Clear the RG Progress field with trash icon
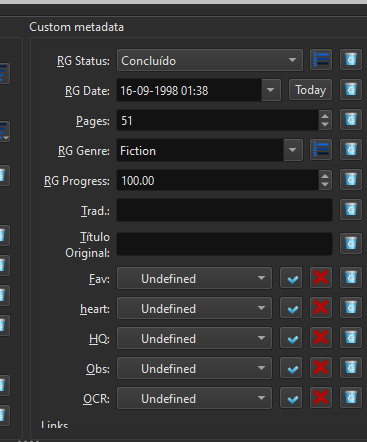The image size is (367, 442). pos(351,180)
